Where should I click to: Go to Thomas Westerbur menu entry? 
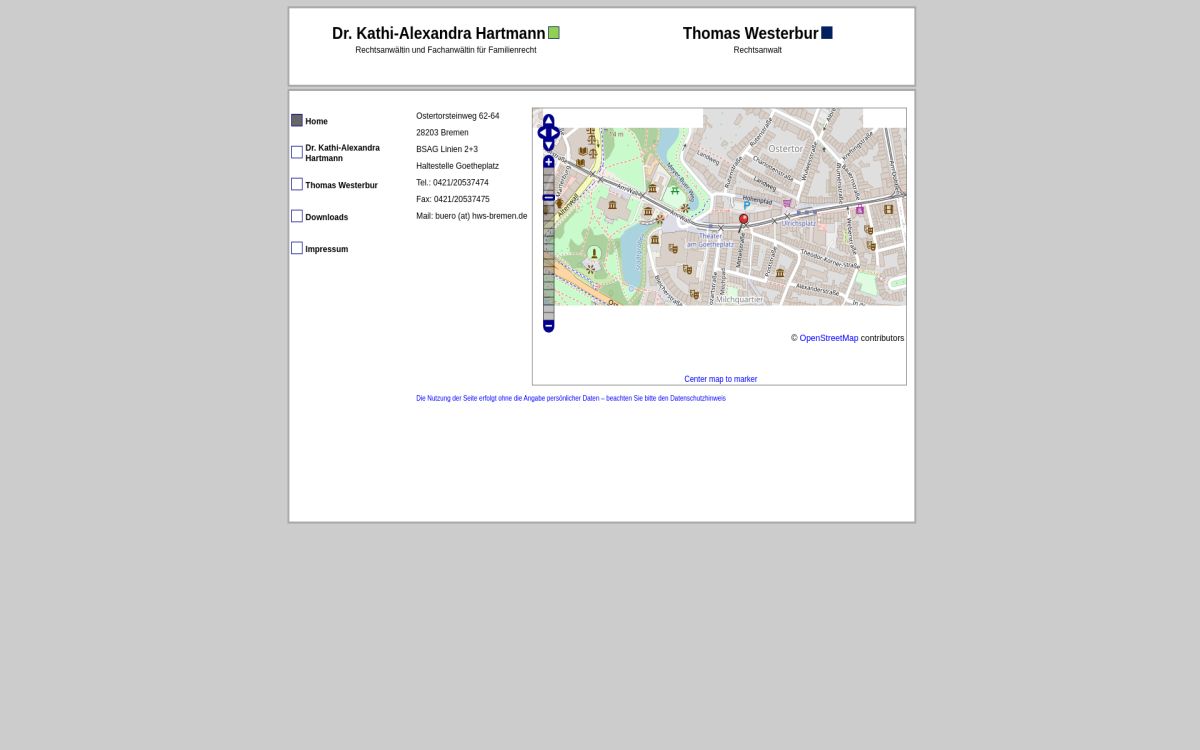pyautogui.click(x=341, y=185)
